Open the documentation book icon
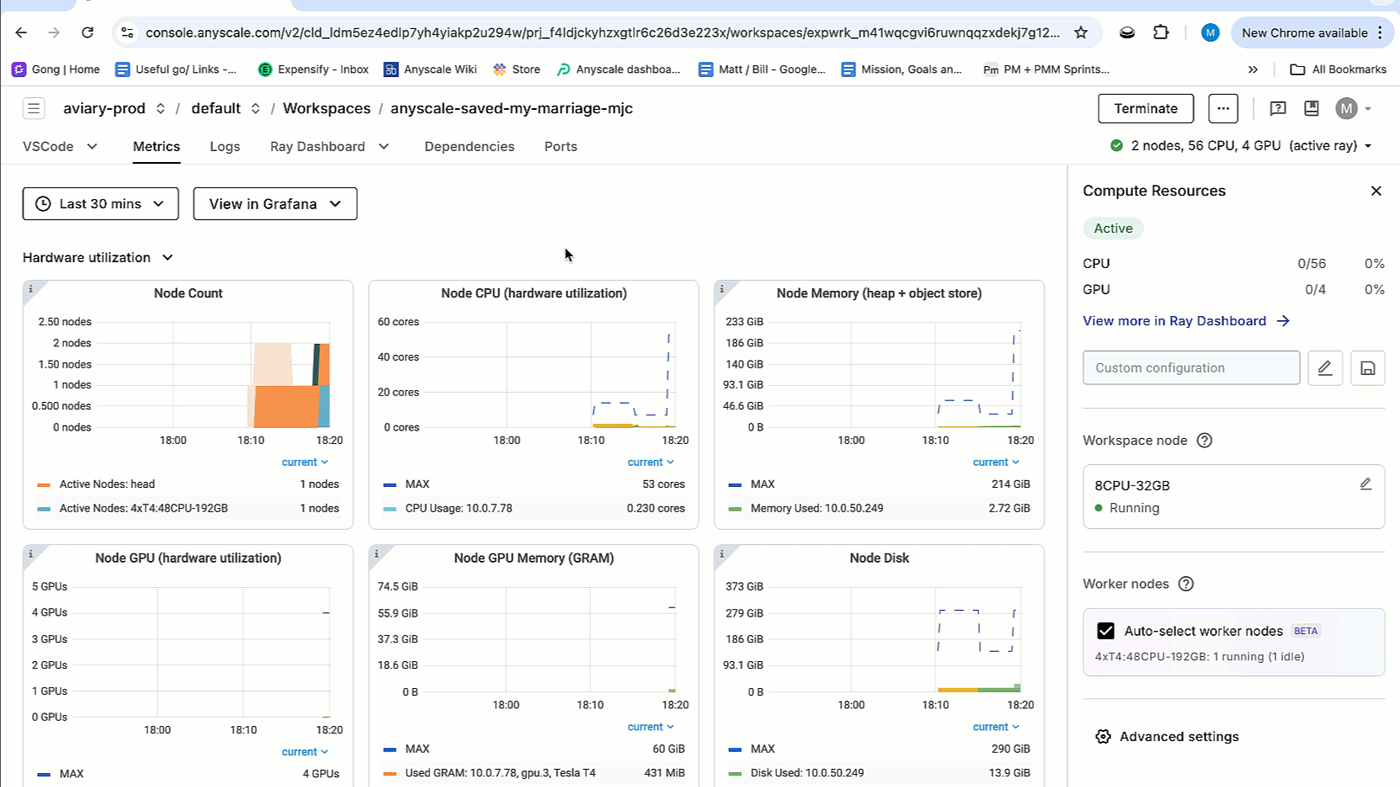This screenshot has height=787, width=1400. coord(1311,108)
